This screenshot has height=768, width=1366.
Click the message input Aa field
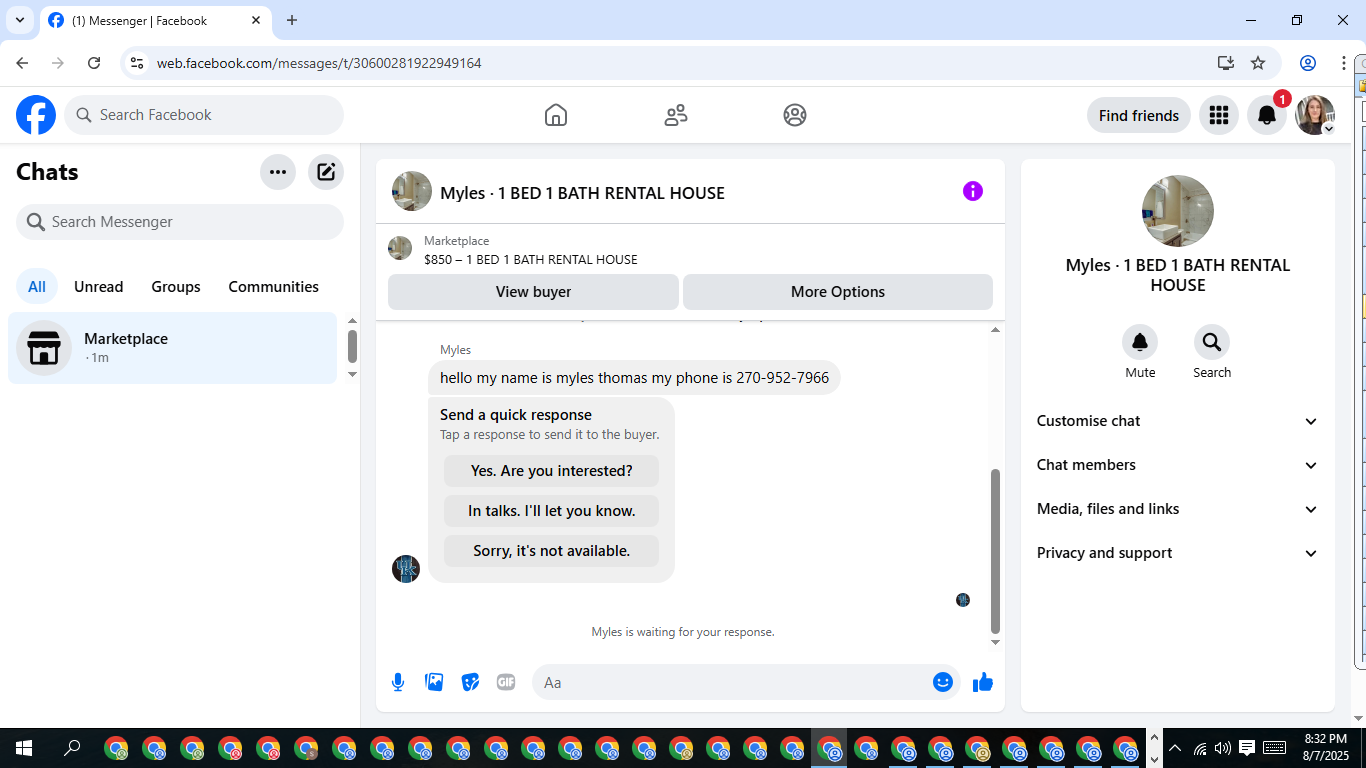746,682
